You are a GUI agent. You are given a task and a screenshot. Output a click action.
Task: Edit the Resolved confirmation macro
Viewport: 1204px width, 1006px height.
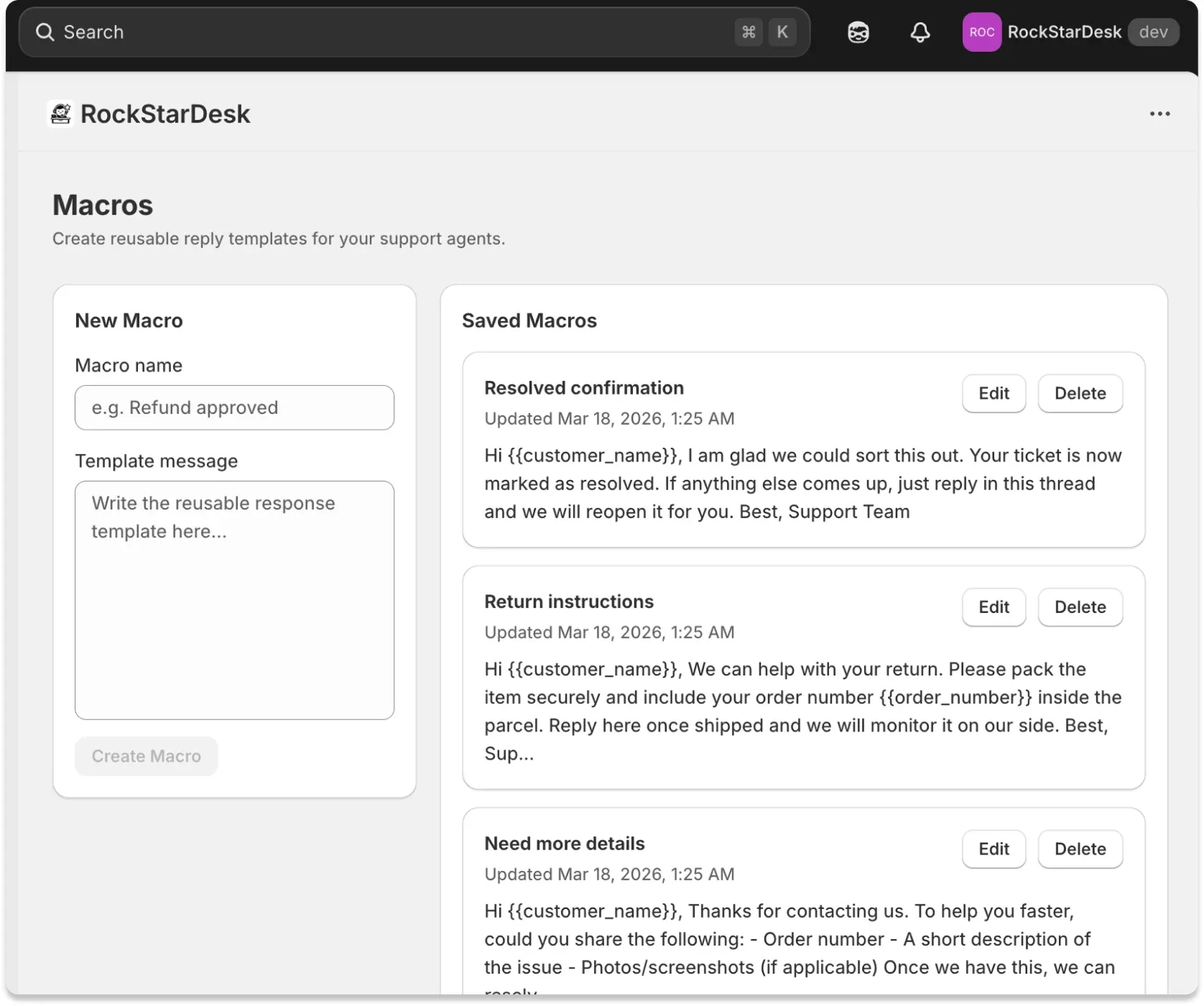[994, 393]
